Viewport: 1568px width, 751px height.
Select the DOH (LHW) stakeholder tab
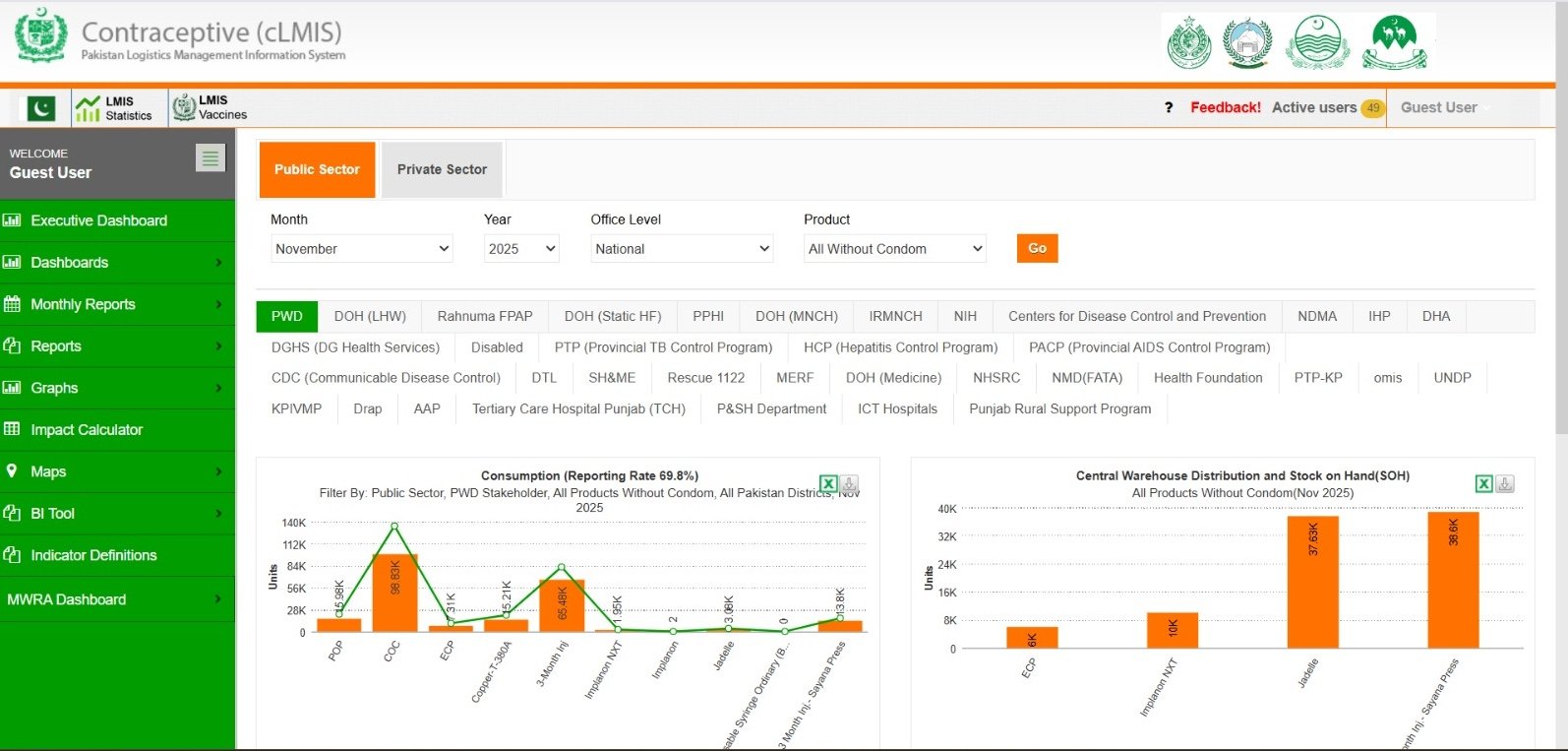point(370,316)
